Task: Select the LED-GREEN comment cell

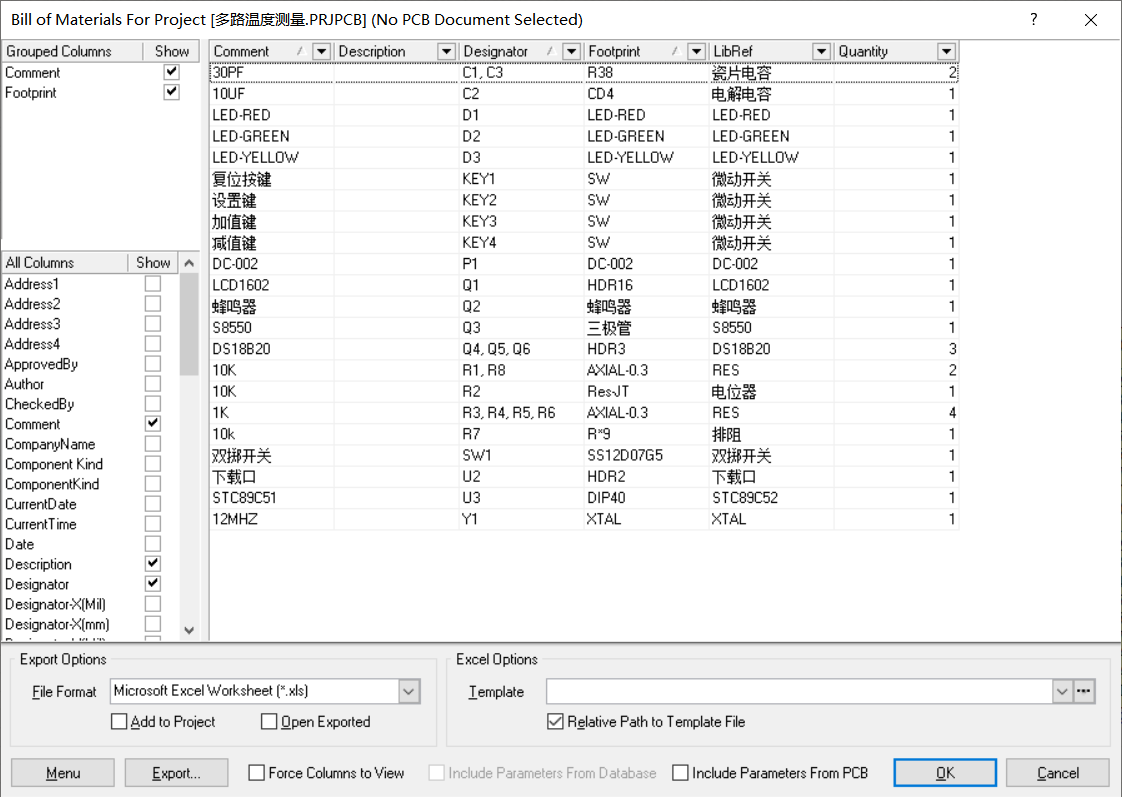Action: tap(271, 136)
